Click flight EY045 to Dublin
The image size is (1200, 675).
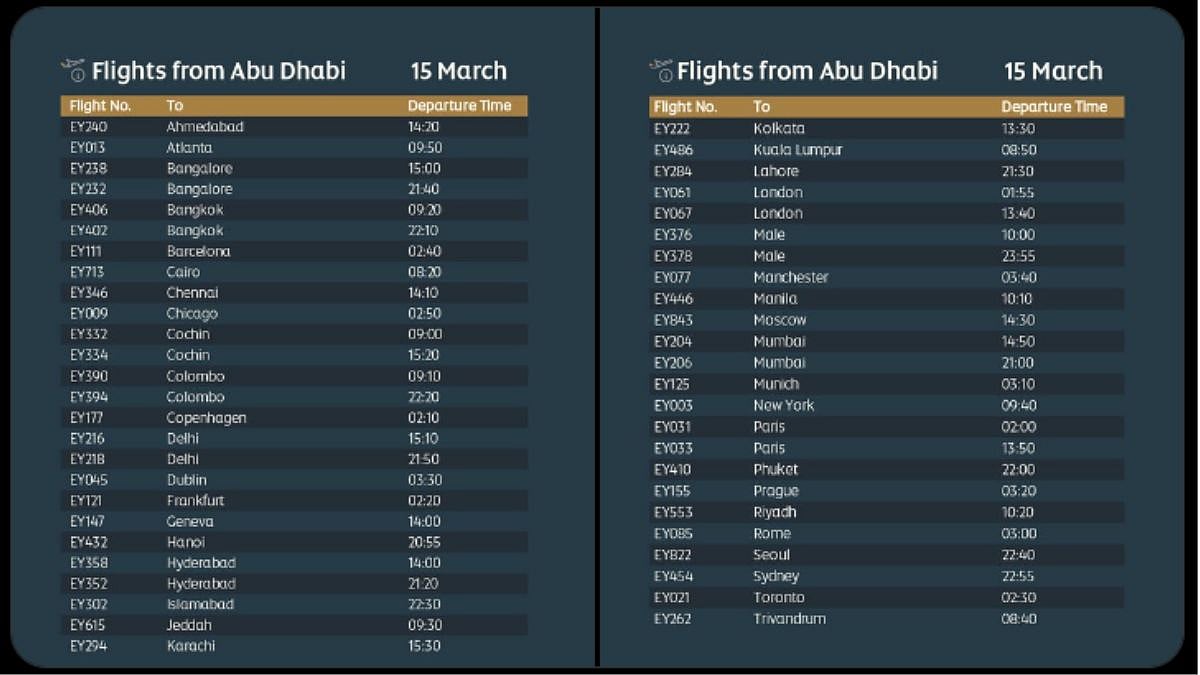tap(294, 480)
